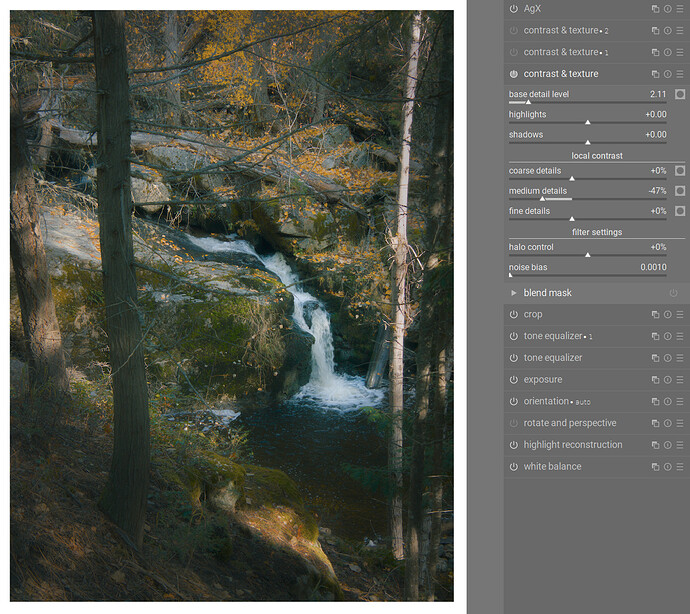Enable contrast & texture 2 module
Screen dimensions: 690x614
tap(514, 30)
